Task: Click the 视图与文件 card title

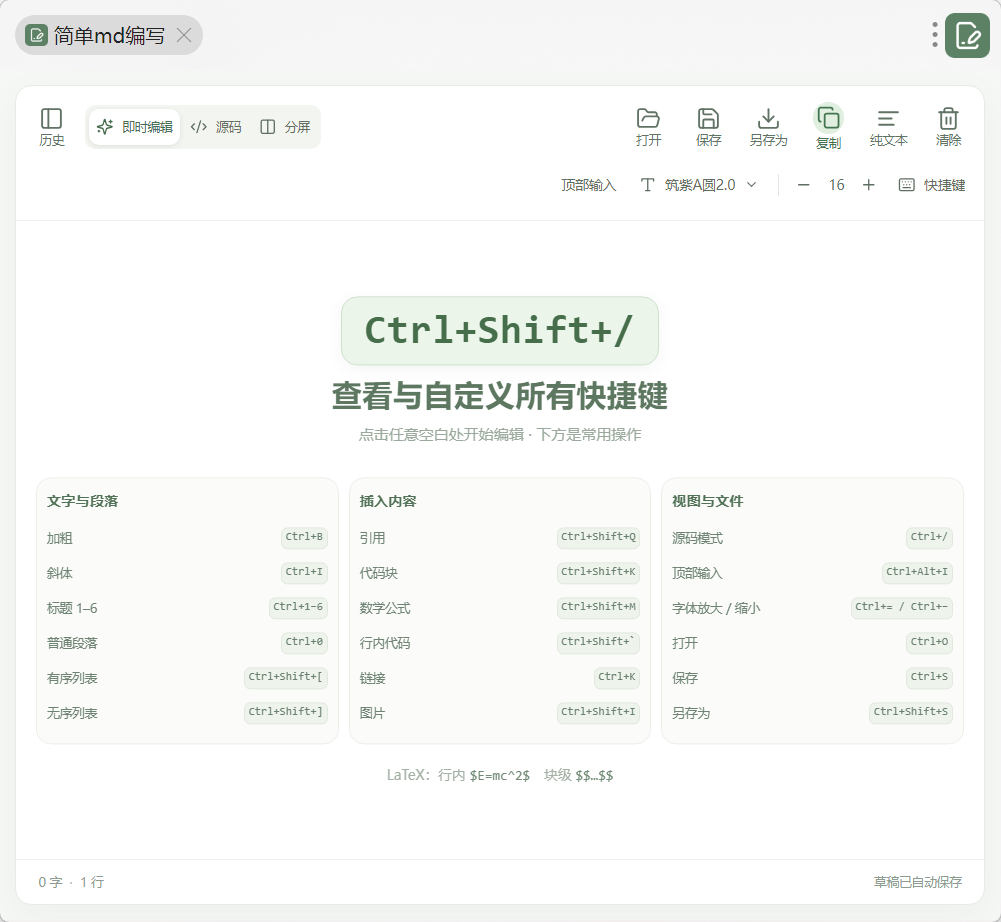Action: click(x=707, y=501)
